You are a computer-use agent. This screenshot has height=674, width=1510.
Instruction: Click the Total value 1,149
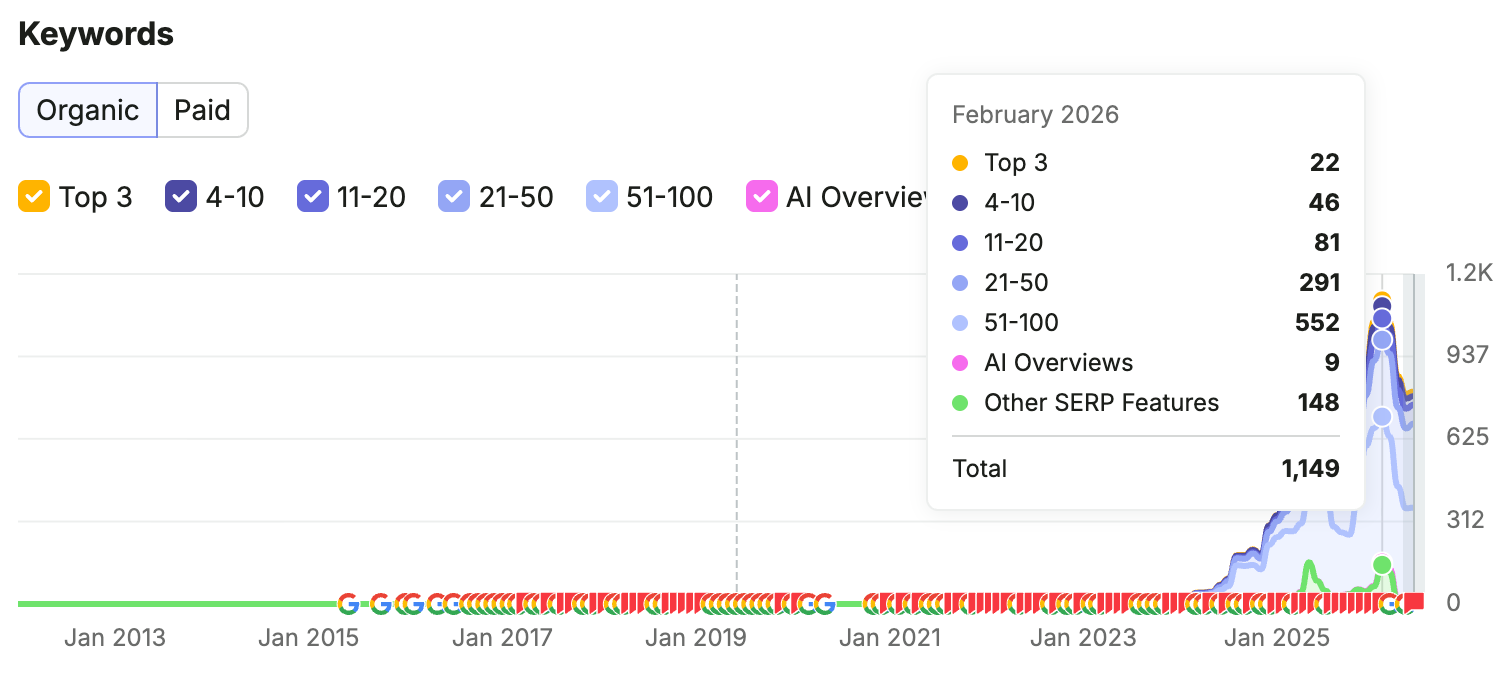1310,469
